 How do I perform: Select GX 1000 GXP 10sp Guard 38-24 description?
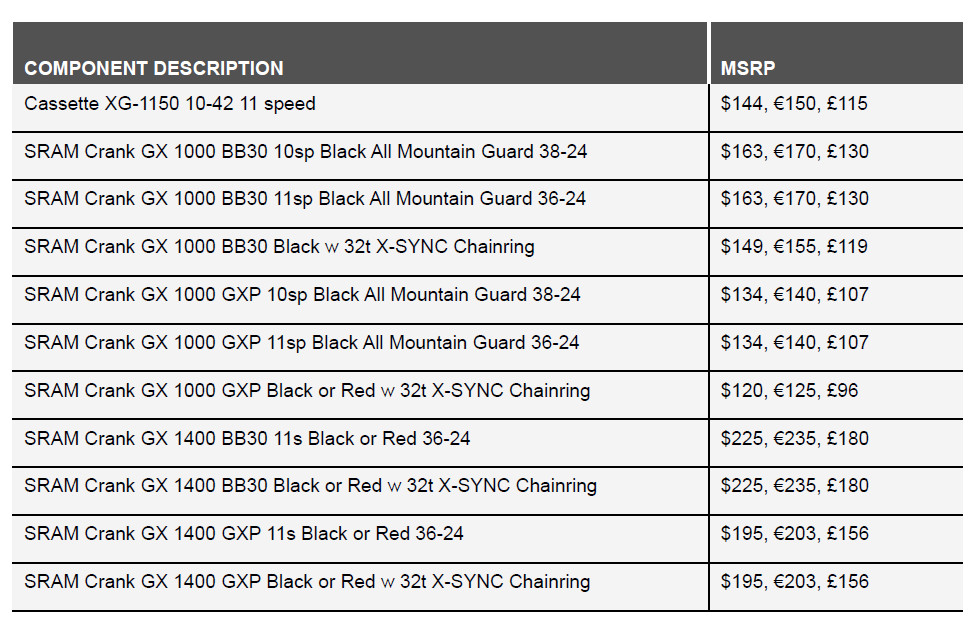[302, 295]
